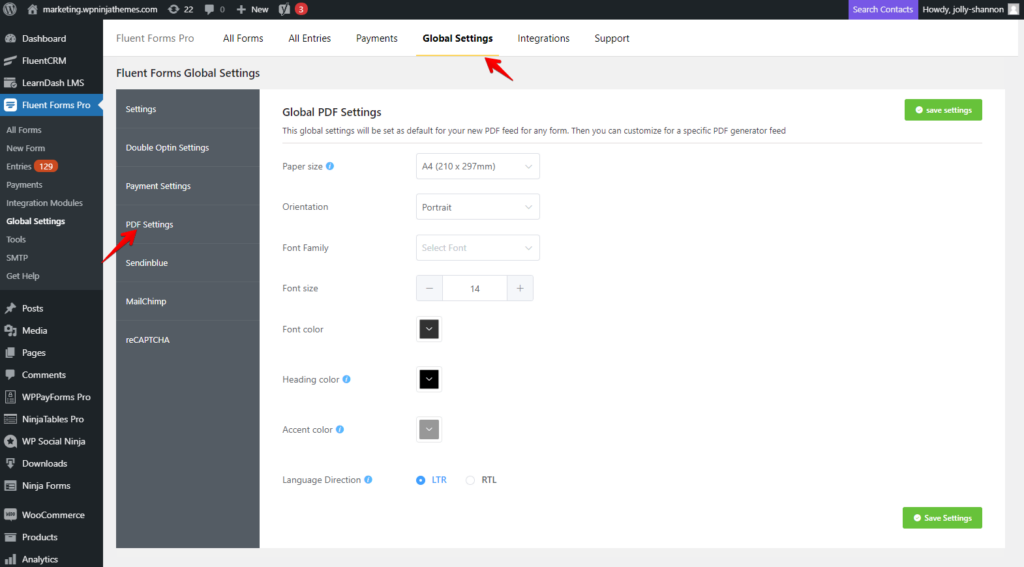Open the Font color picker swatch
Image resolution: width=1024 pixels, height=567 pixels.
click(x=429, y=329)
